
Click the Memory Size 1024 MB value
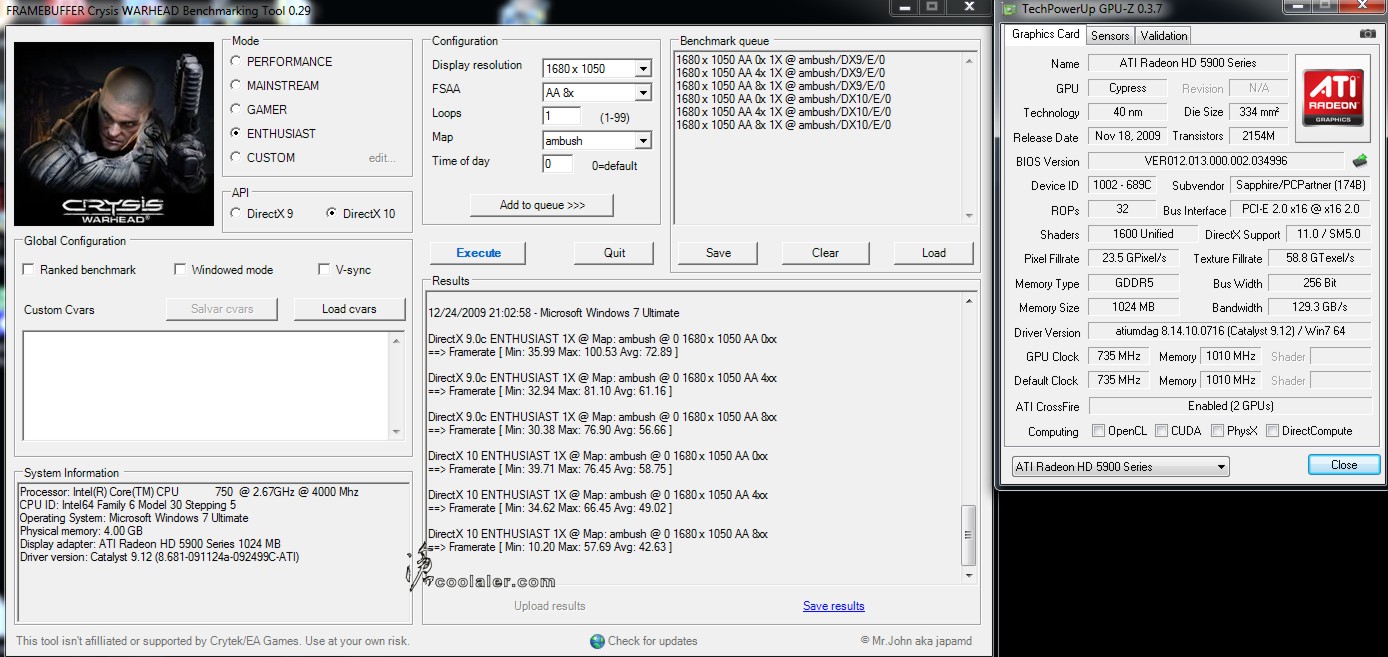[1134, 308]
